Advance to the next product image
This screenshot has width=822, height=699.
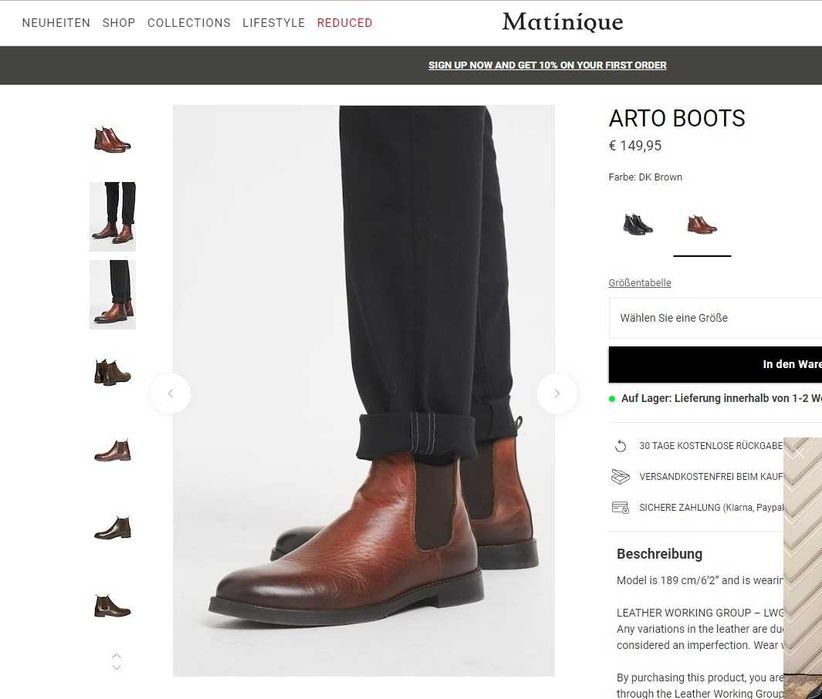tap(557, 393)
